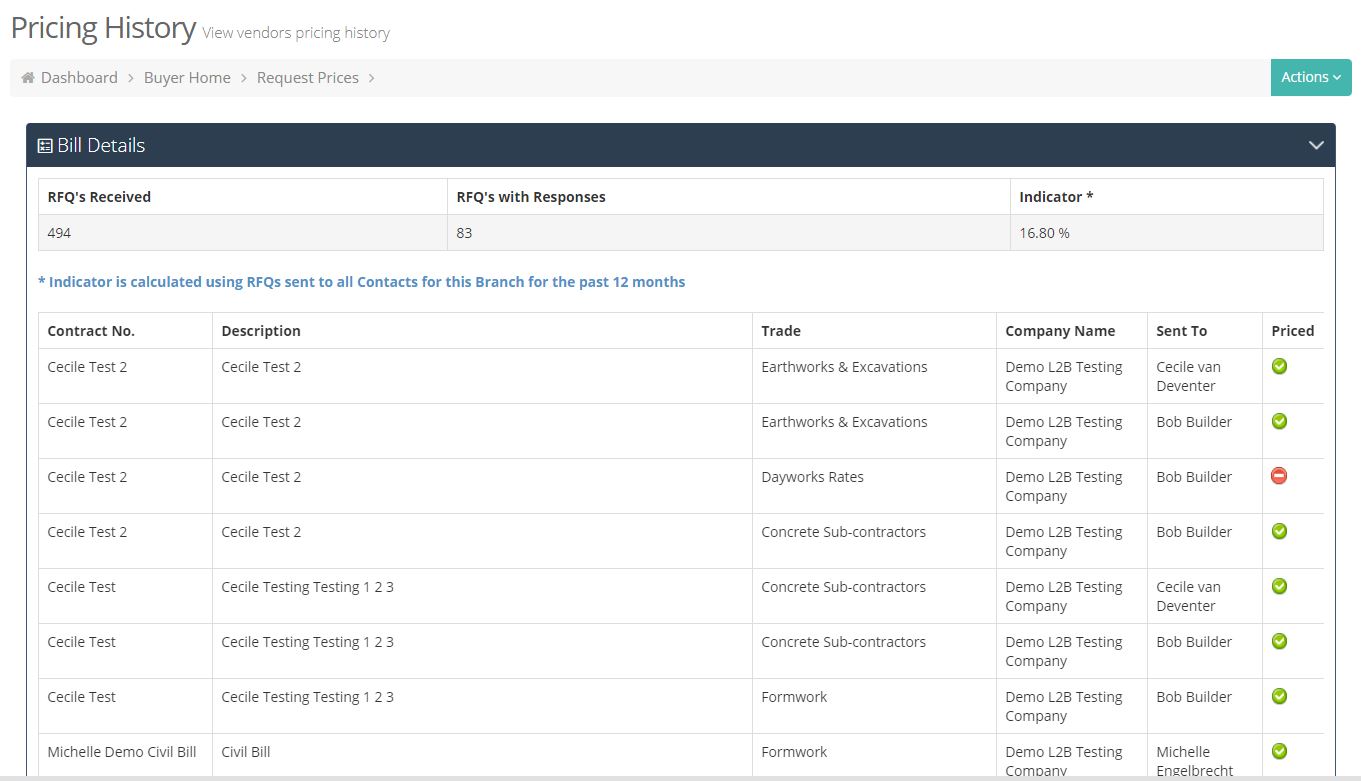Screen dimensions: 1361x781
Task: Click the Priced column header
Action: [1293, 331]
